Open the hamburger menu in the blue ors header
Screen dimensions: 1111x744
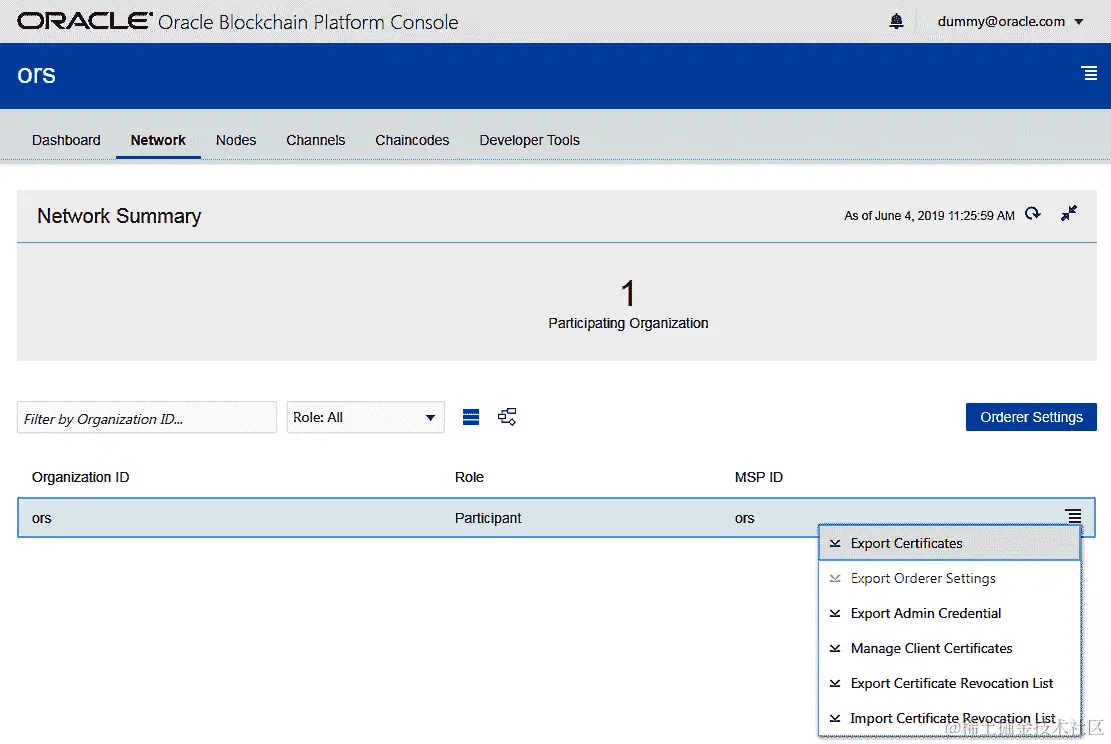point(1090,73)
